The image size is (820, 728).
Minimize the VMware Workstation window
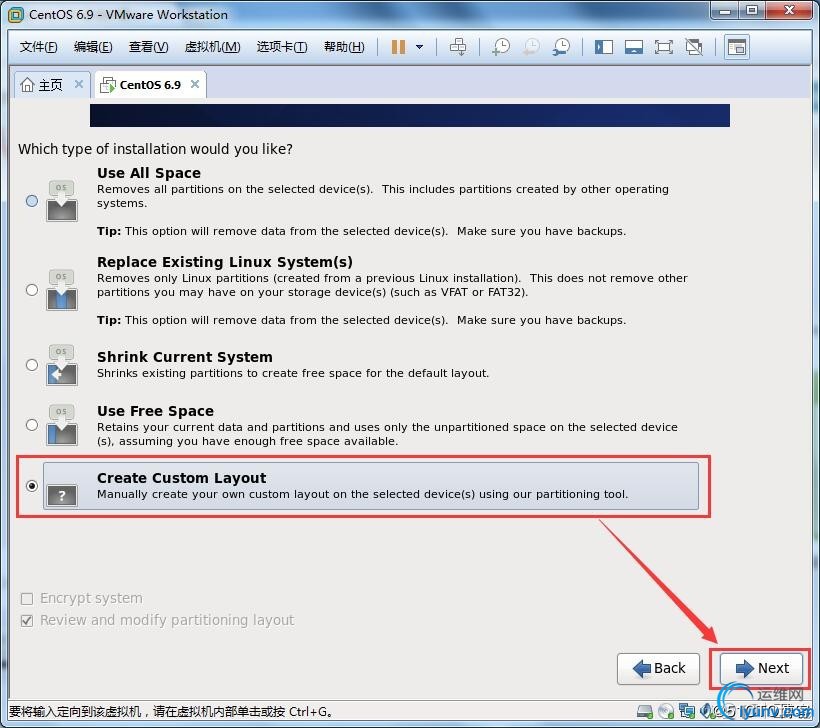[725, 11]
